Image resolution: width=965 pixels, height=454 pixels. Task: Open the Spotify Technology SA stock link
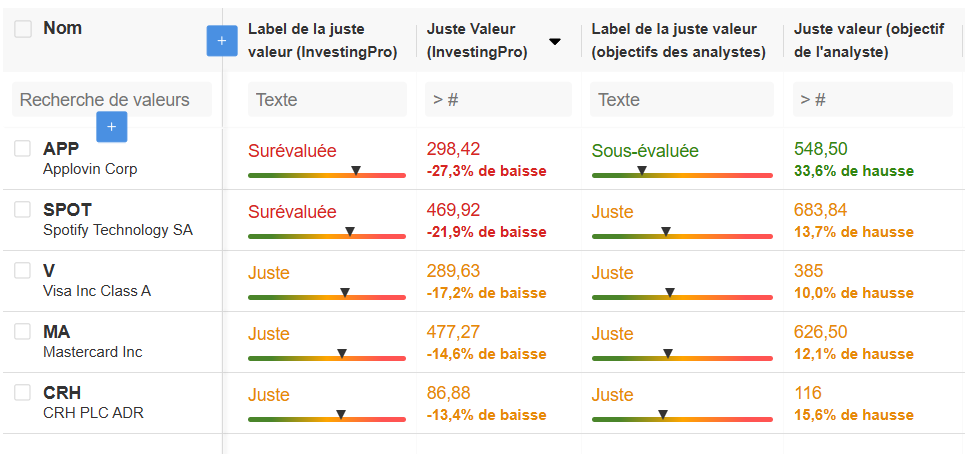[117, 230]
